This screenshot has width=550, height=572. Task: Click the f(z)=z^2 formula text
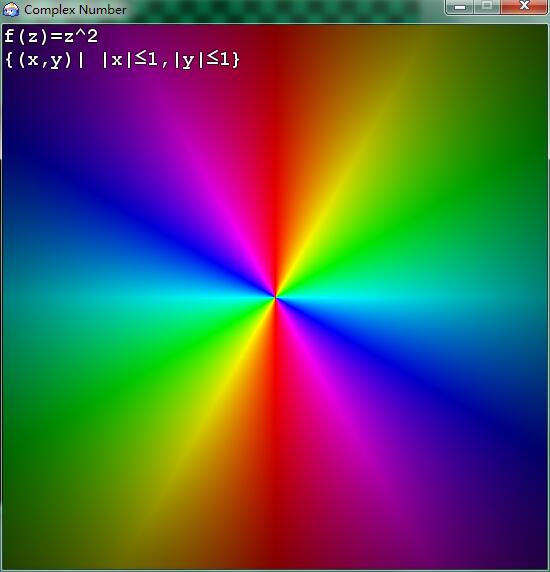(x=51, y=37)
